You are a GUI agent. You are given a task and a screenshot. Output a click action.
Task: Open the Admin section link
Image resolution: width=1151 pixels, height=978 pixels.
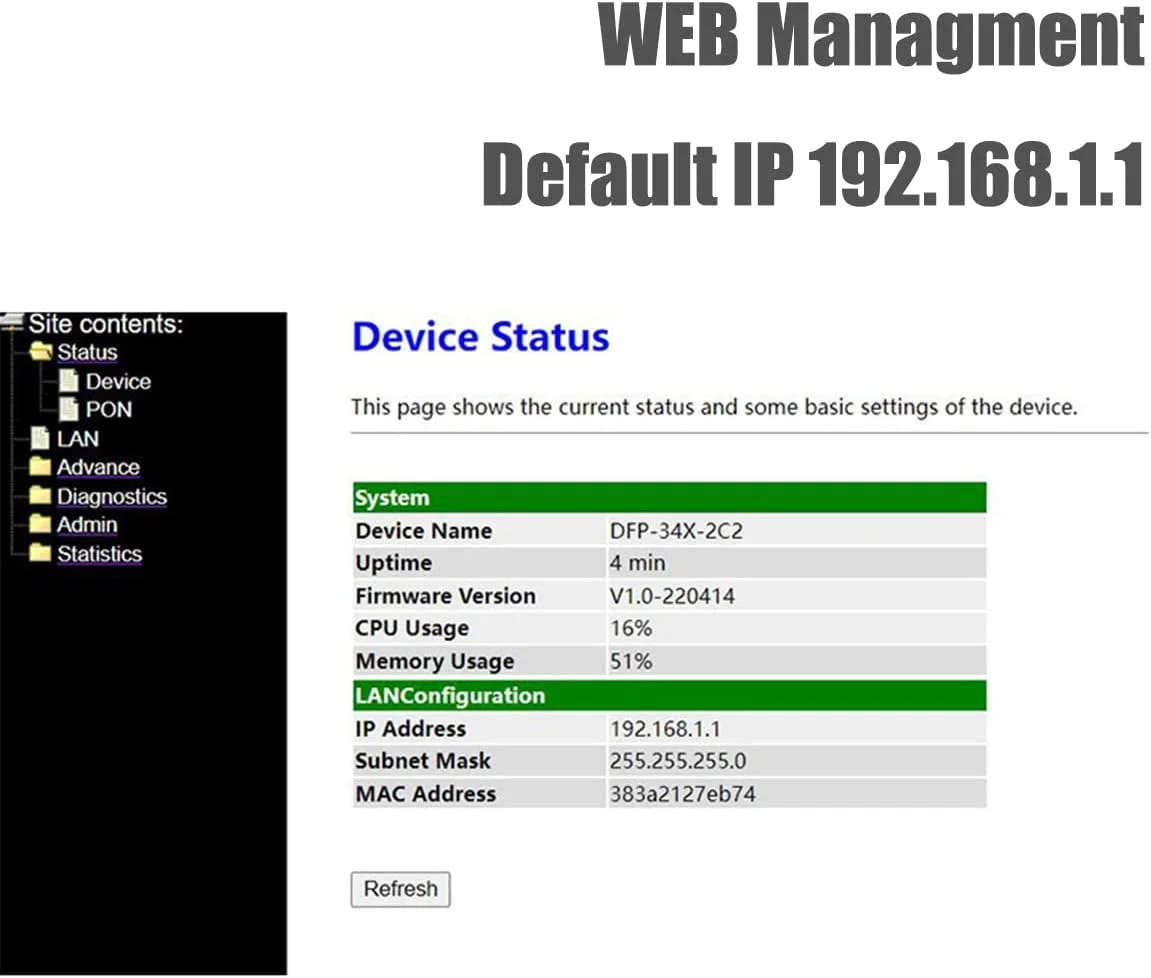coord(87,525)
